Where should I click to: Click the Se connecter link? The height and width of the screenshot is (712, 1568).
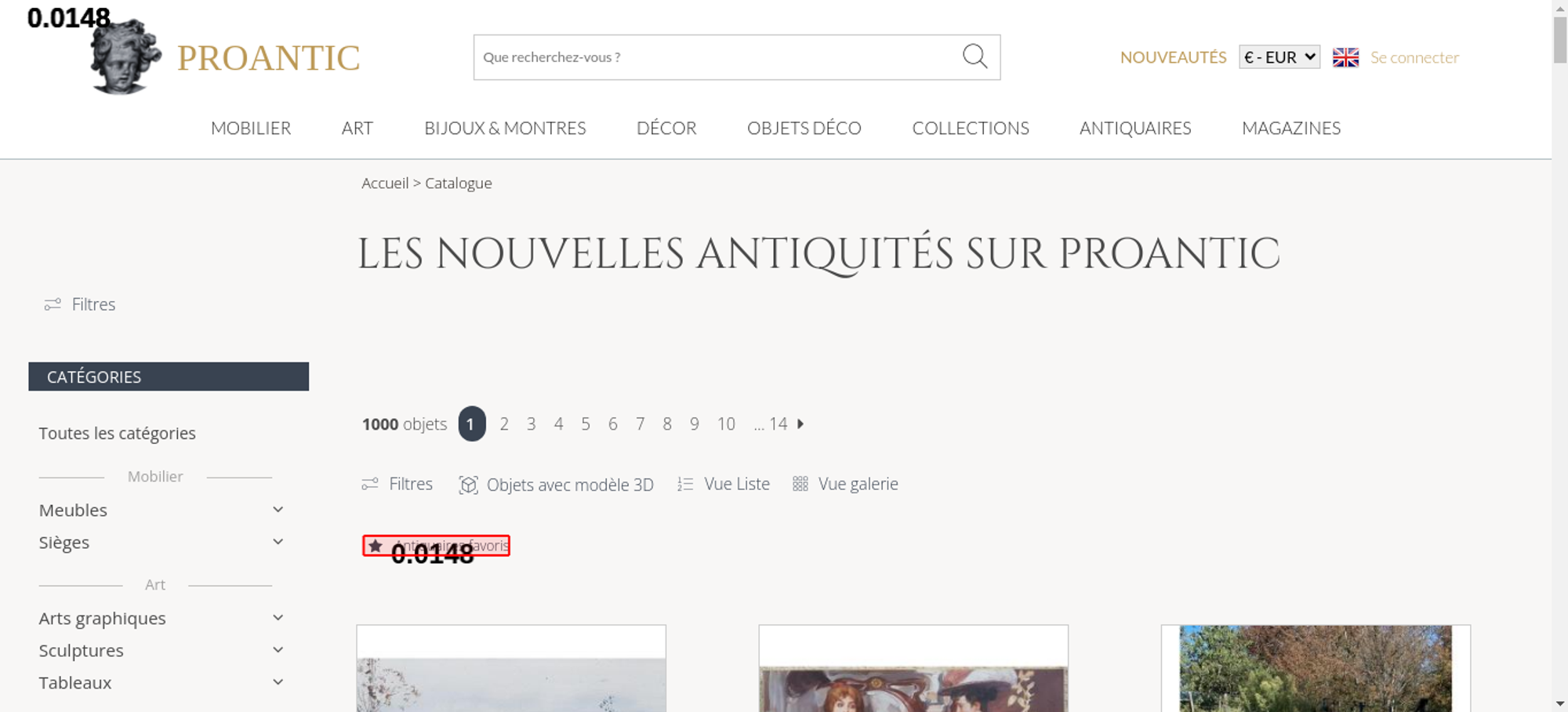click(x=1414, y=57)
